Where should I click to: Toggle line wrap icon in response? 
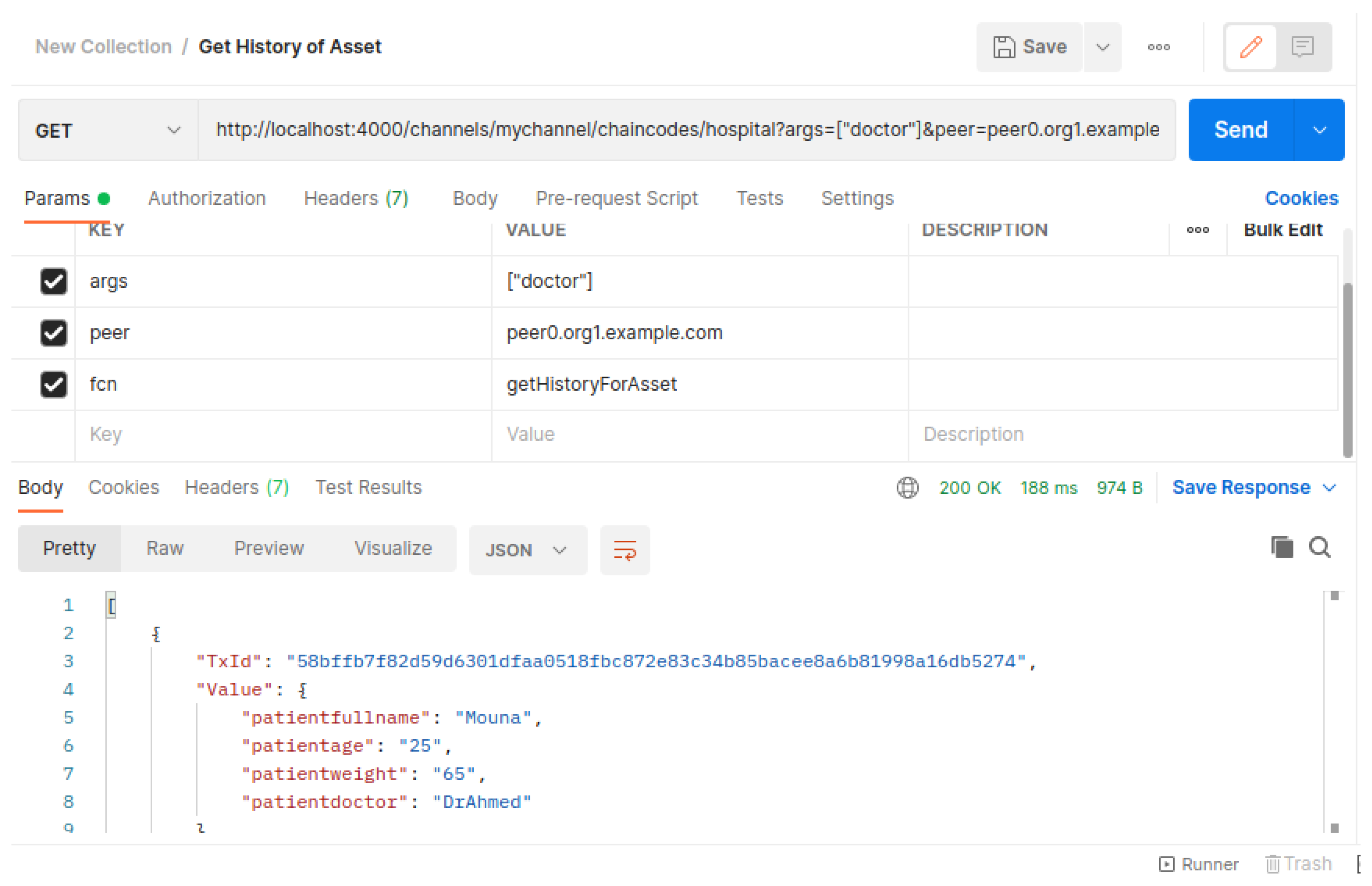click(x=625, y=550)
